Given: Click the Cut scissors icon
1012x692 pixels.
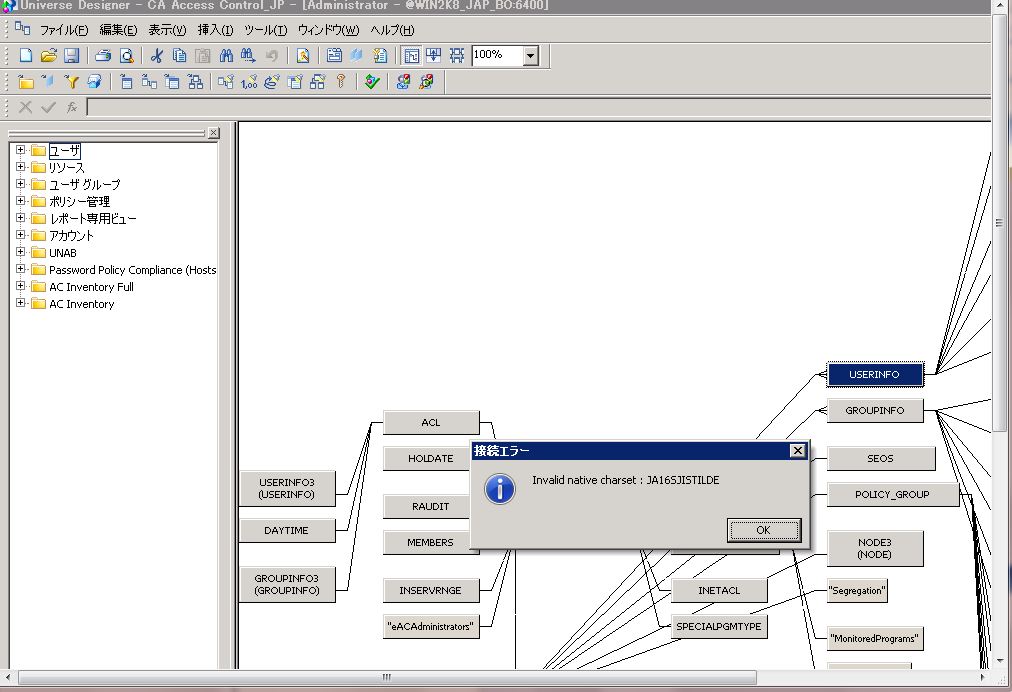Looking at the screenshot, I should point(156,56).
